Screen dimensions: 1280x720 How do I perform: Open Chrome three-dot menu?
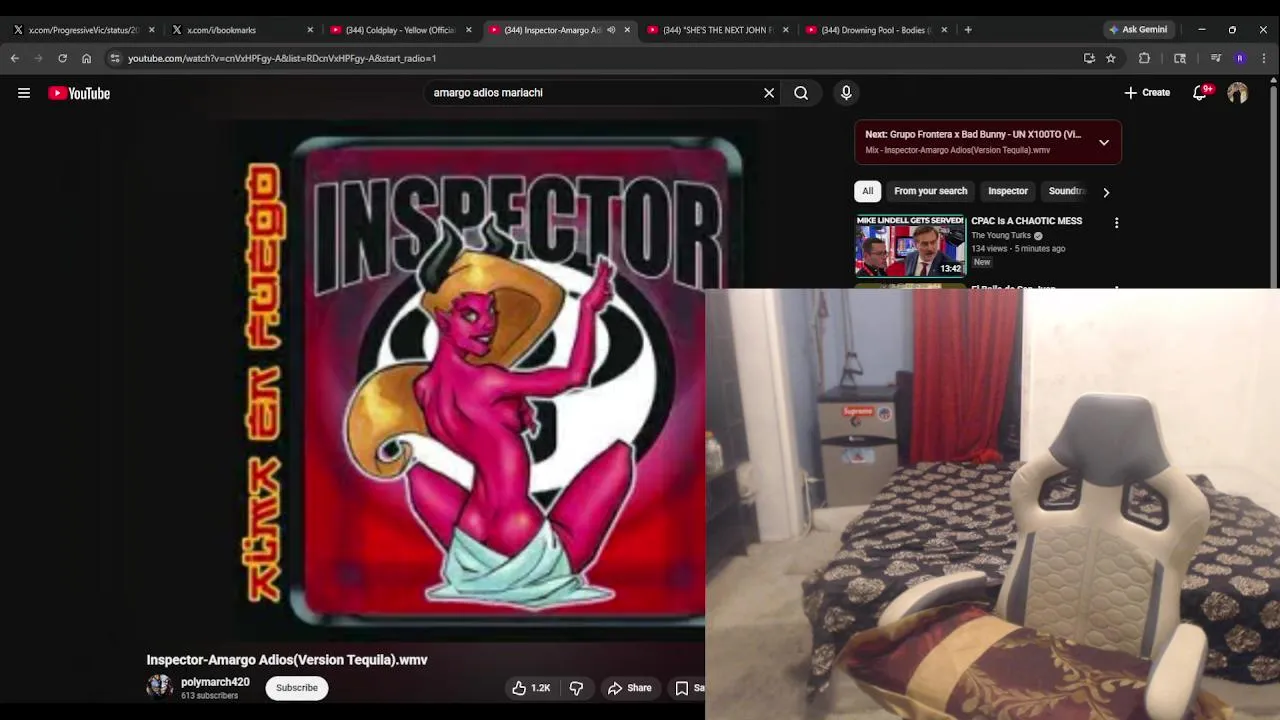click(1264, 58)
